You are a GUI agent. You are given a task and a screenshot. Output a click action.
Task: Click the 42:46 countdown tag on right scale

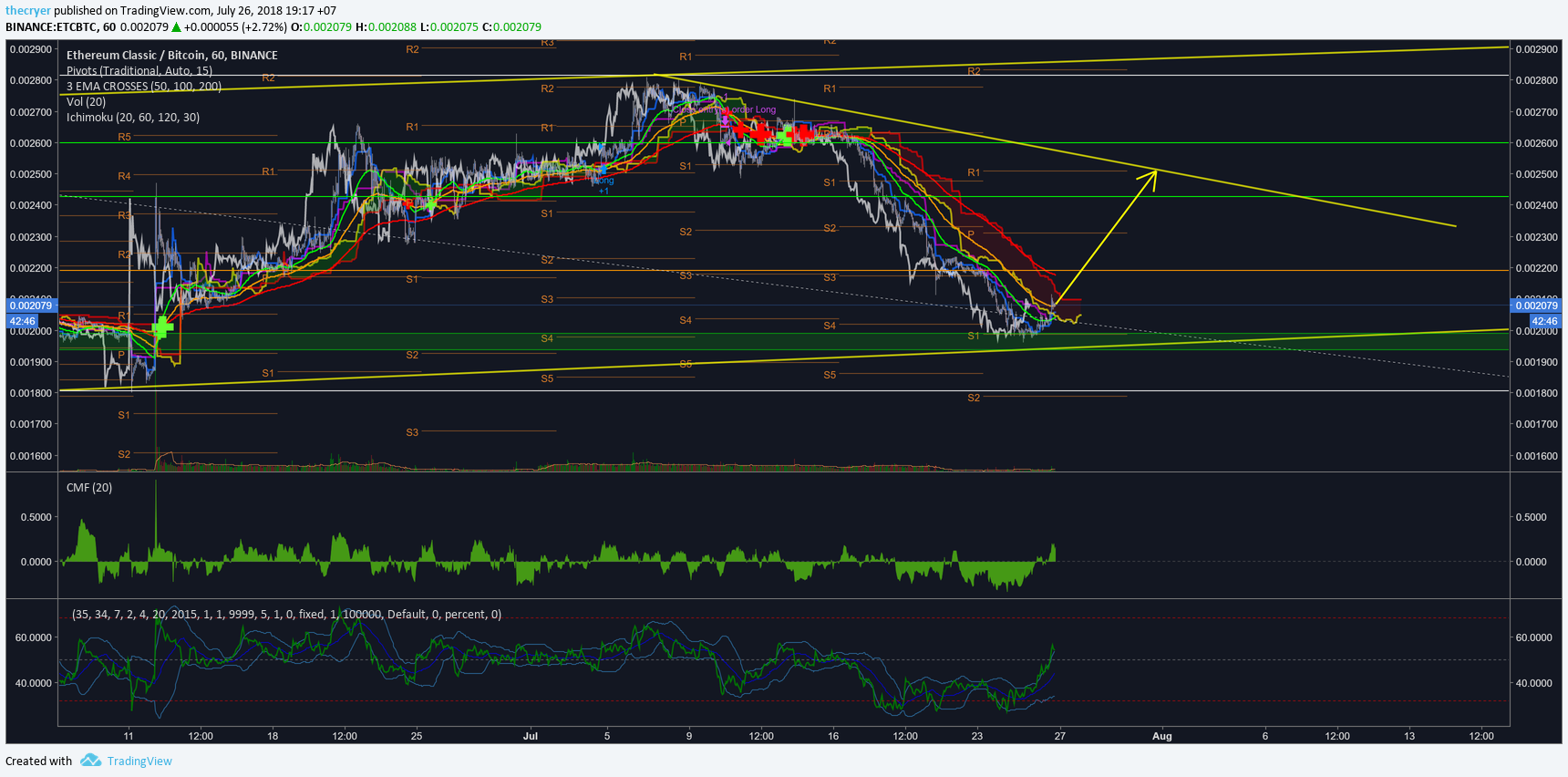tap(1543, 321)
